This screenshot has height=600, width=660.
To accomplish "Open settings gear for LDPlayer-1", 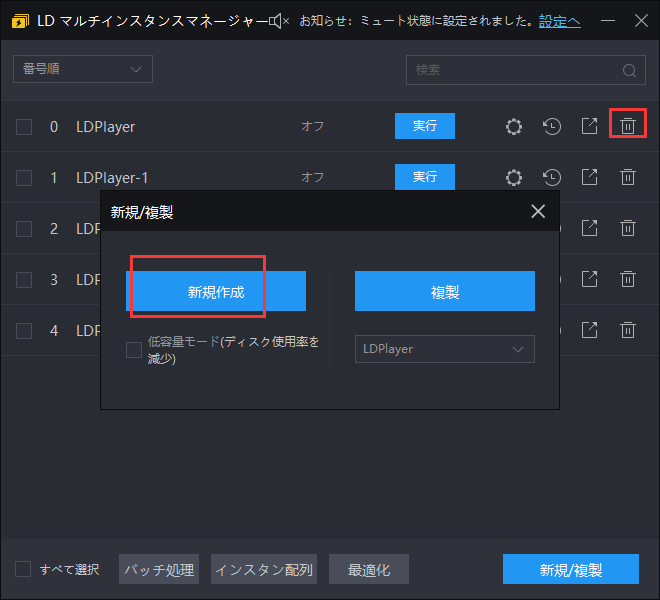I will pos(514,177).
